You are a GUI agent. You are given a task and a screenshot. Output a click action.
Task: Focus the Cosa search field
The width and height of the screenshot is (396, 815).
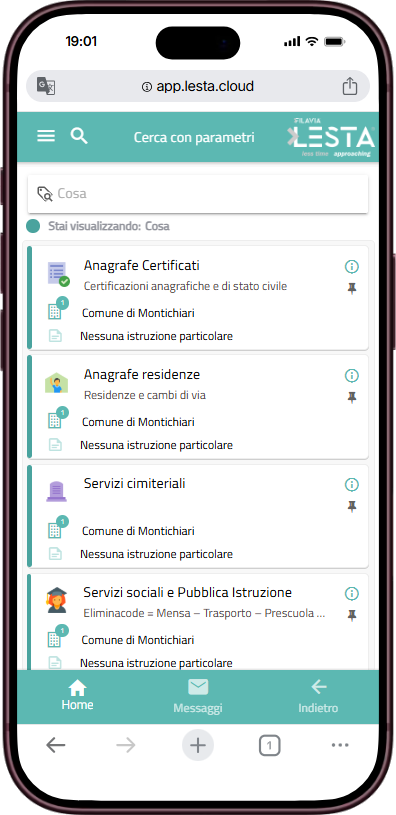(198, 194)
